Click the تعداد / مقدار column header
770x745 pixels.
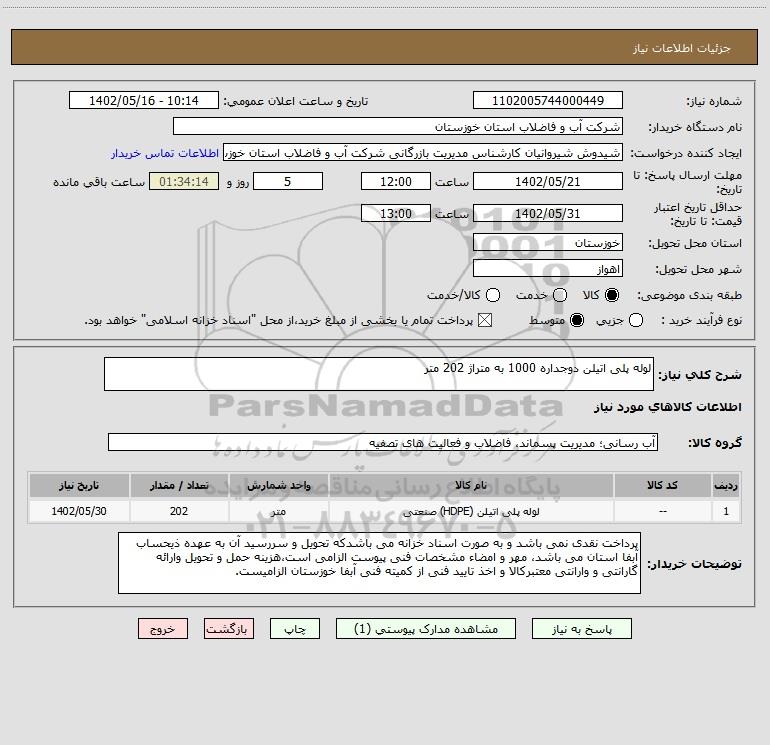click(179, 486)
